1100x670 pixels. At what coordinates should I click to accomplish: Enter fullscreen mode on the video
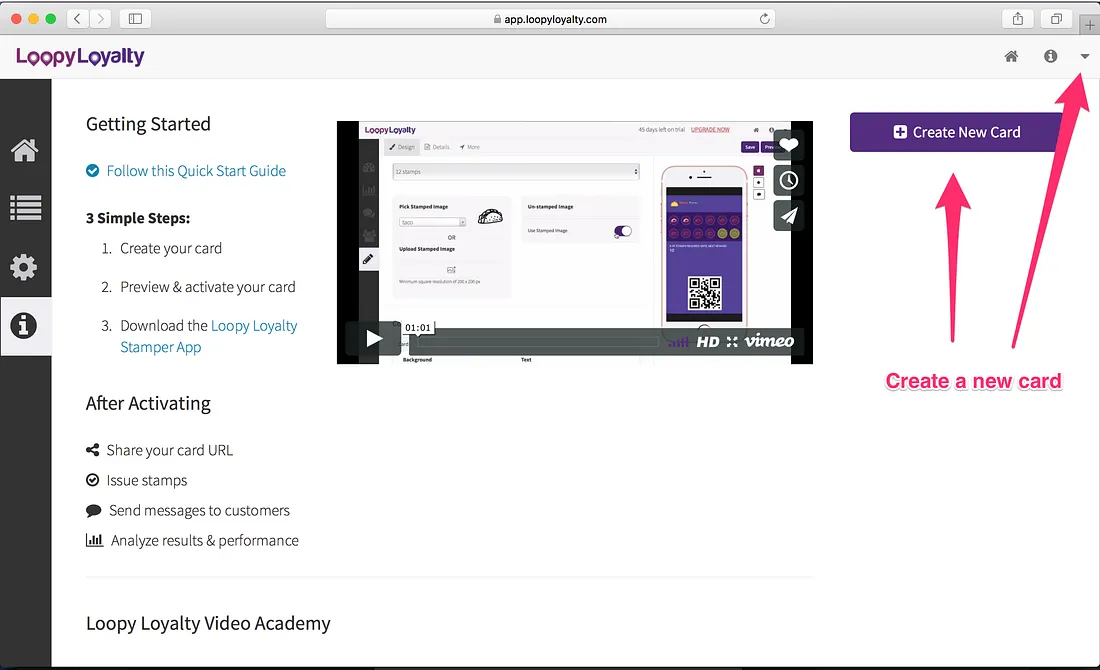732,342
